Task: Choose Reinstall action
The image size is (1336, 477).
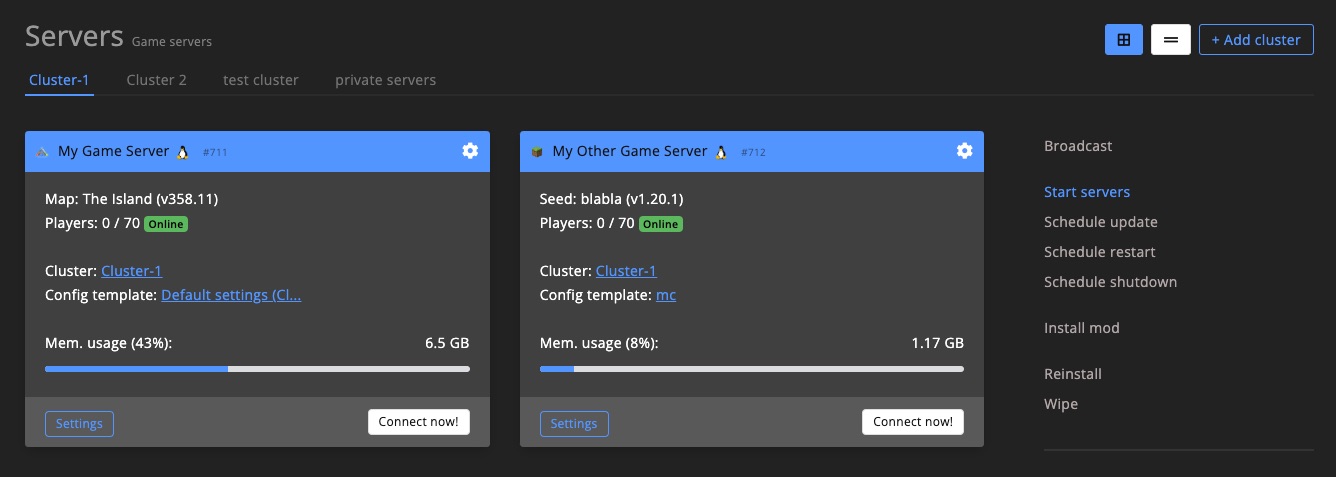Action: 1073,374
